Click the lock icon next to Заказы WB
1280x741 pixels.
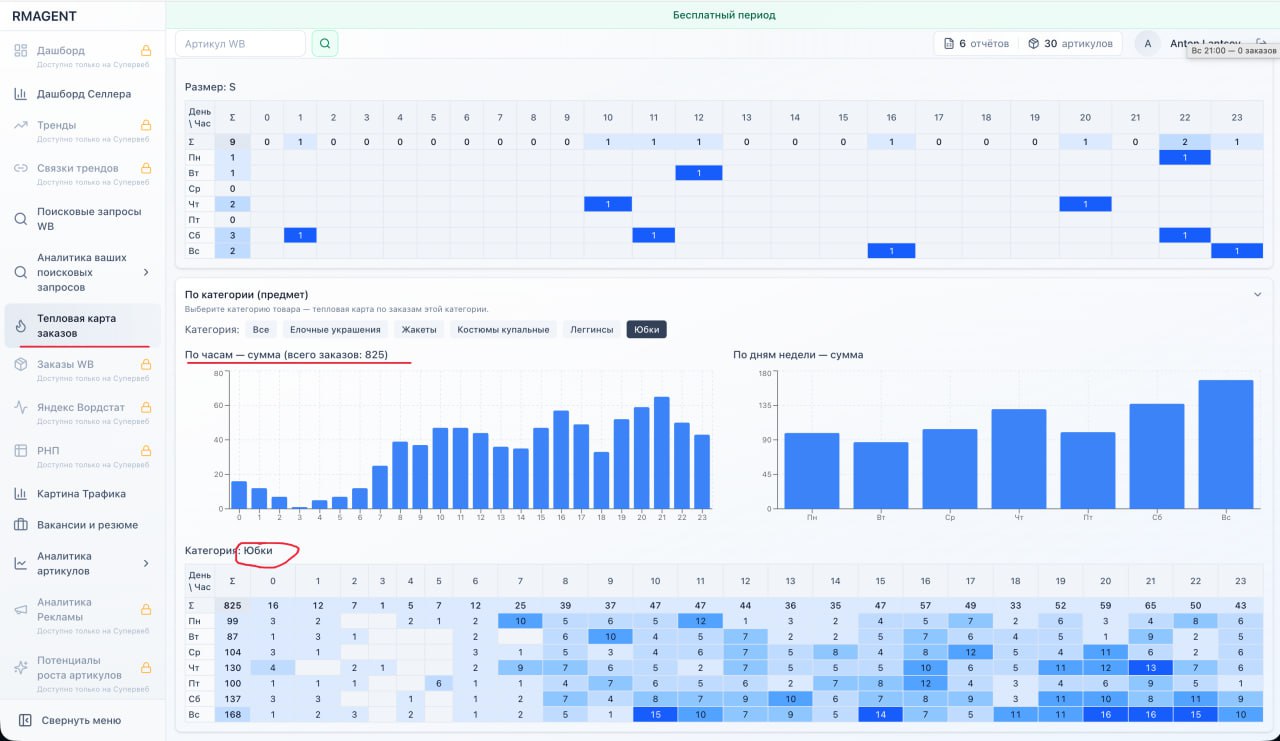[145, 364]
